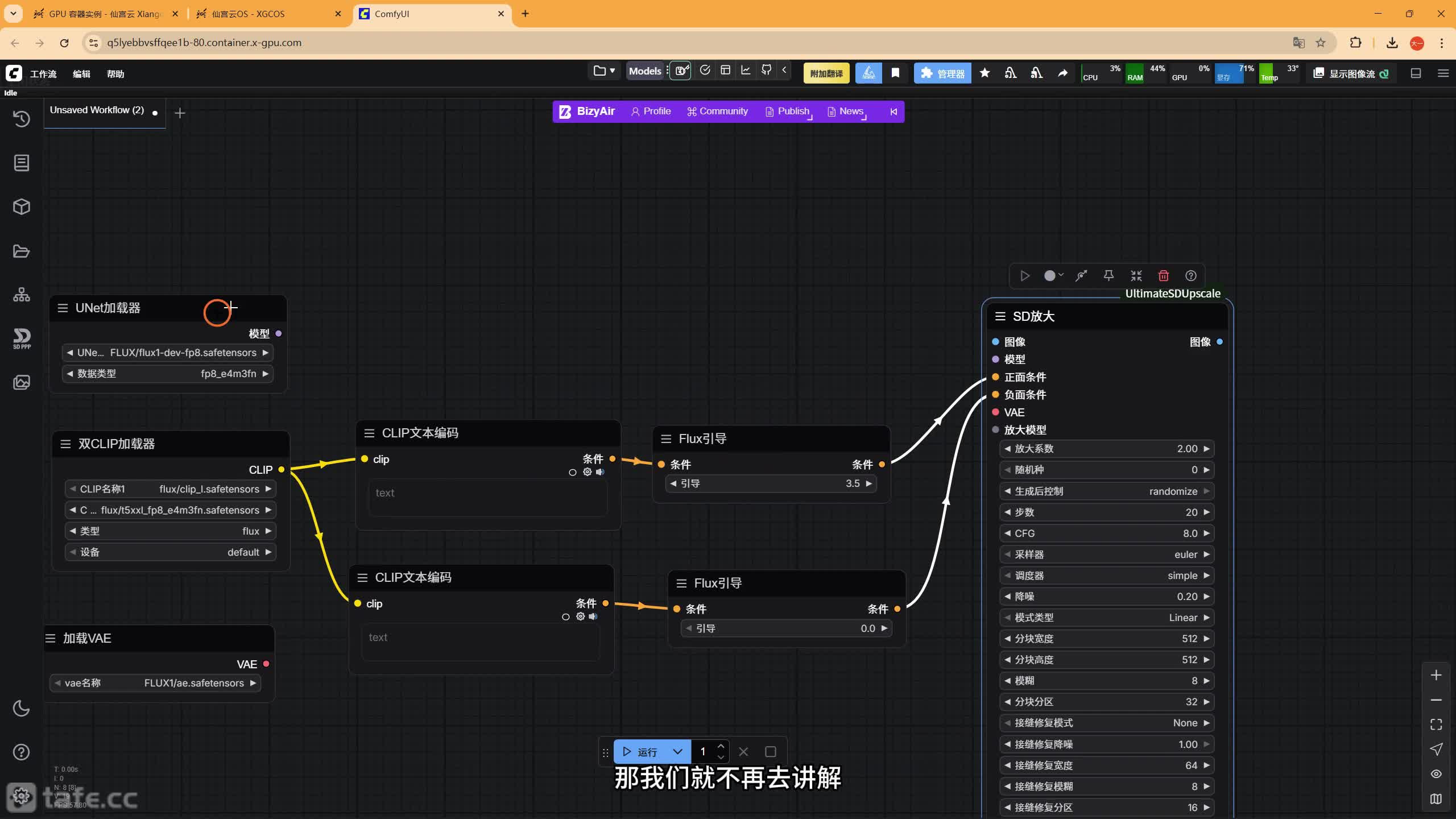Click the bookmark icon in toolbar
The width and height of the screenshot is (1456, 819).
895,73
